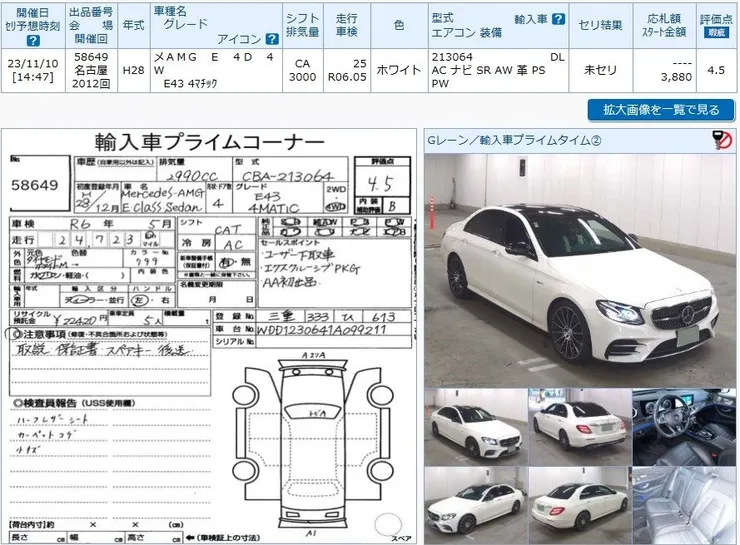Click the 車種名 グレード column header
This screenshot has height=545, width=740.
216,25
